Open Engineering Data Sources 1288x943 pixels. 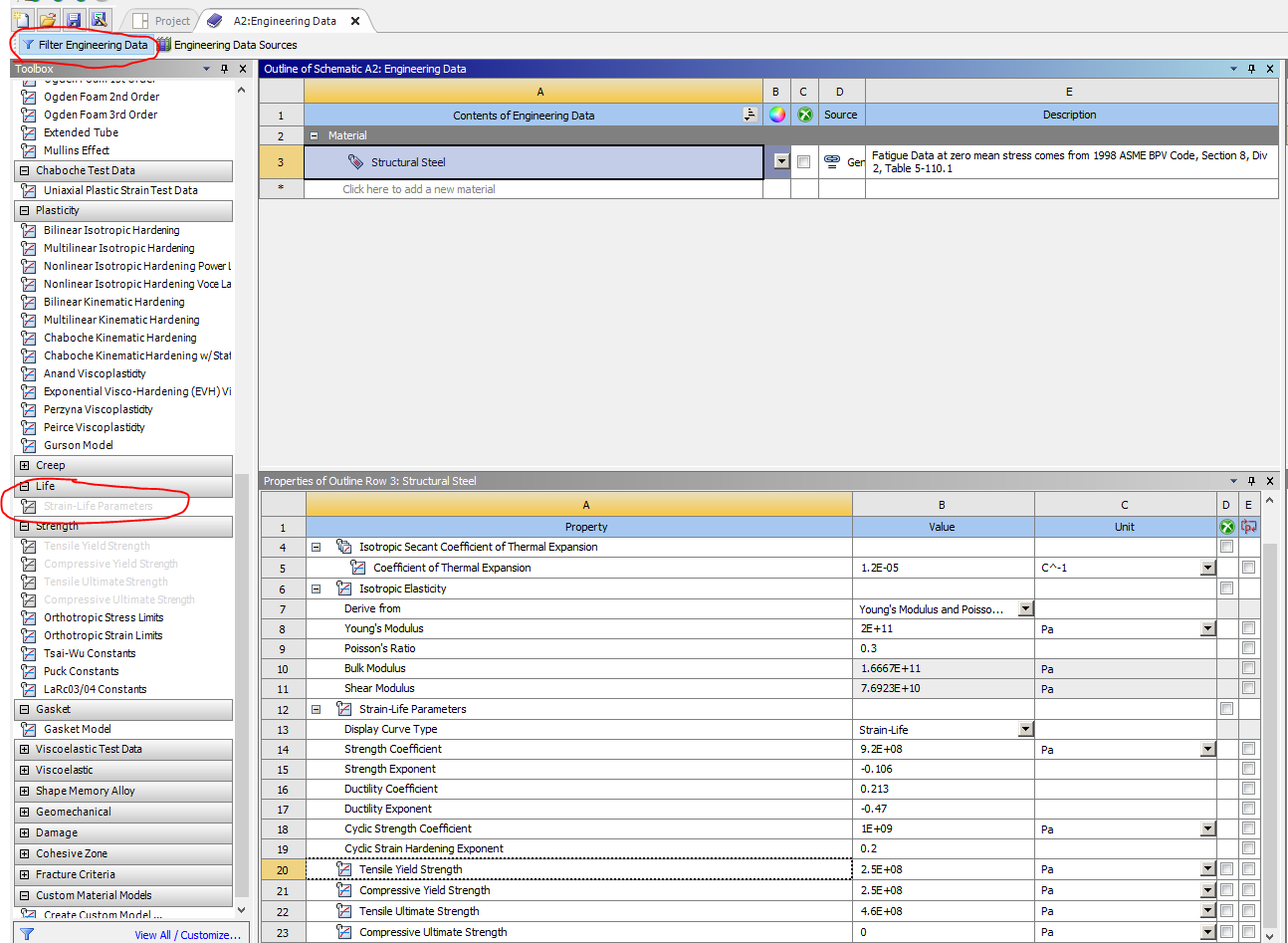(227, 45)
